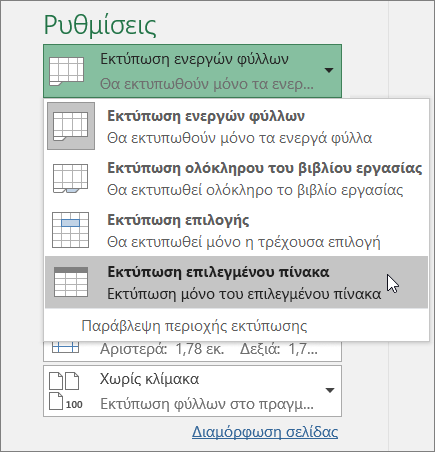
Task: Click text 'Θα εκτυπωθεί ολόκληρο το βιβλίο εργασίας'
Action: 255,190
